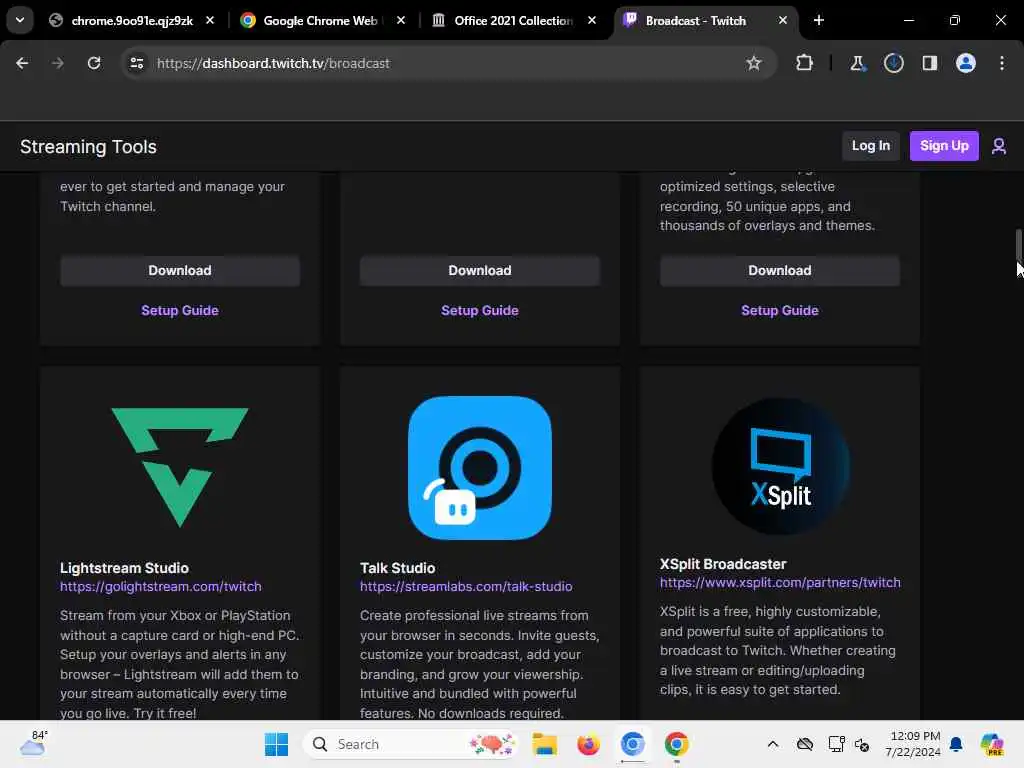
Task: Toggle the Chrome side panel icon
Action: click(x=929, y=63)
